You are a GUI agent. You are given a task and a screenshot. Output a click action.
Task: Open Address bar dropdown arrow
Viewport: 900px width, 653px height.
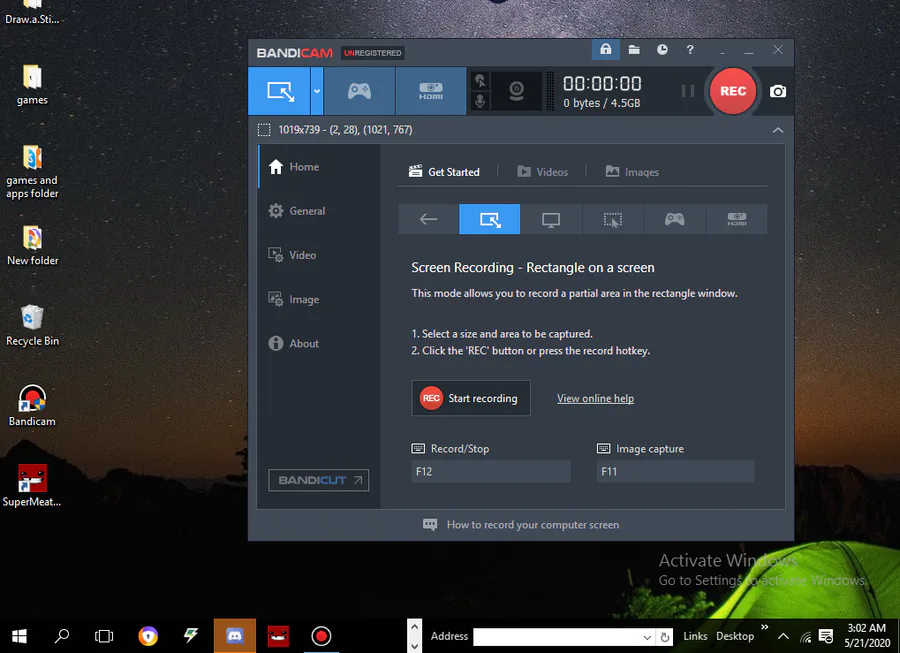(647, 637)
